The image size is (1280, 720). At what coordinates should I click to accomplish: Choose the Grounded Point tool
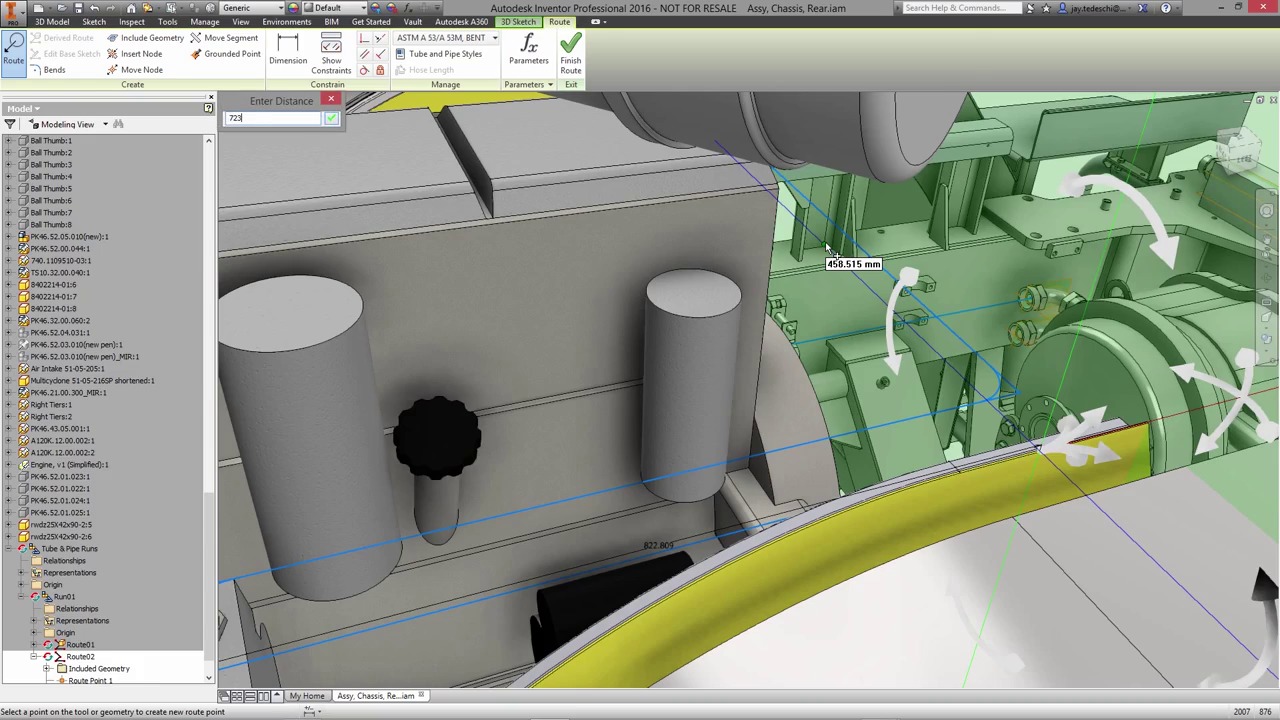coord(225,54)
